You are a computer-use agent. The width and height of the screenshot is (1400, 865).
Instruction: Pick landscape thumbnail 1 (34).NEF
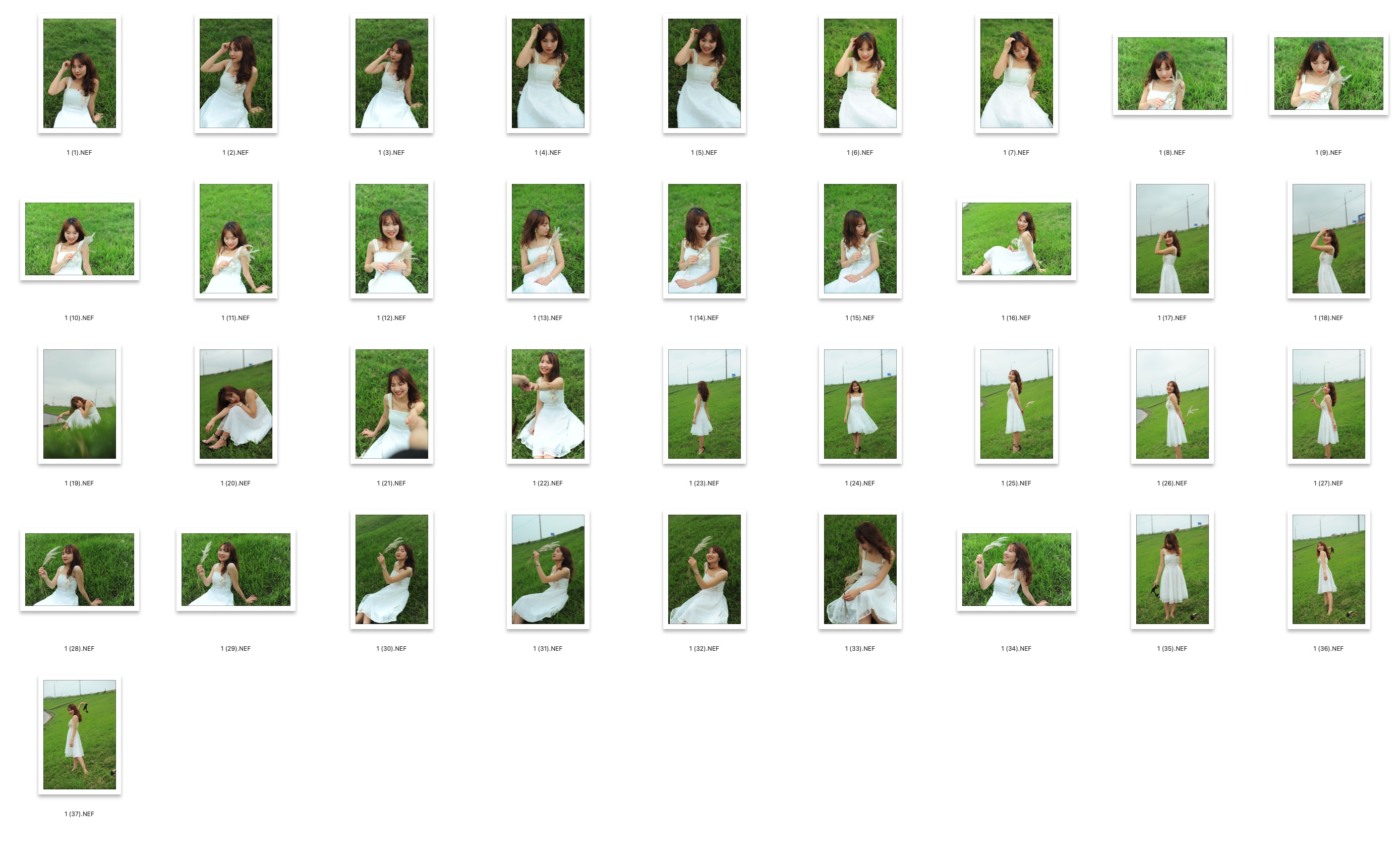[1016, 569]
